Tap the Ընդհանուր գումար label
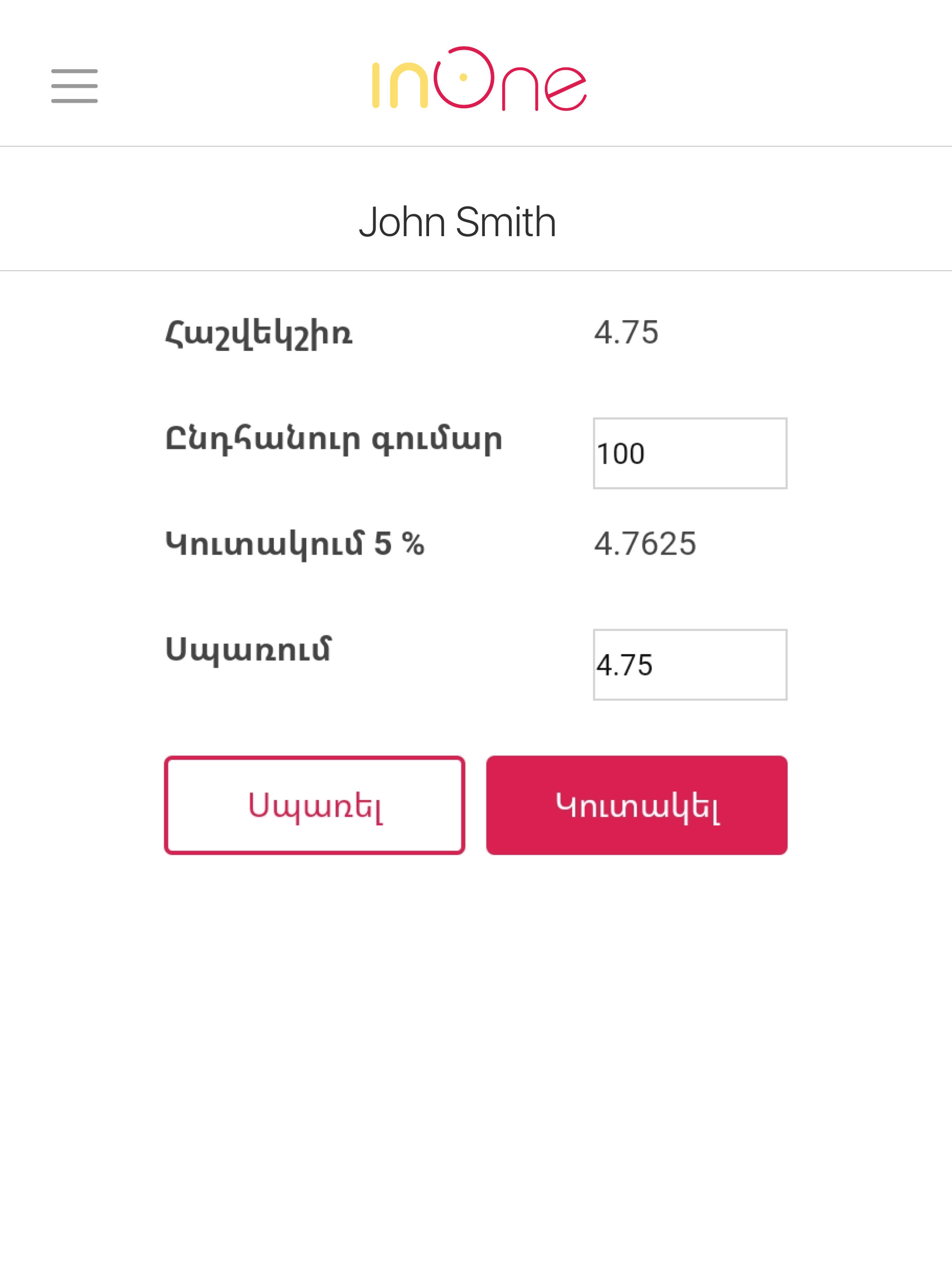This screenshot has width=952, height=1270. pyautogui.click(x=334, y=439)
